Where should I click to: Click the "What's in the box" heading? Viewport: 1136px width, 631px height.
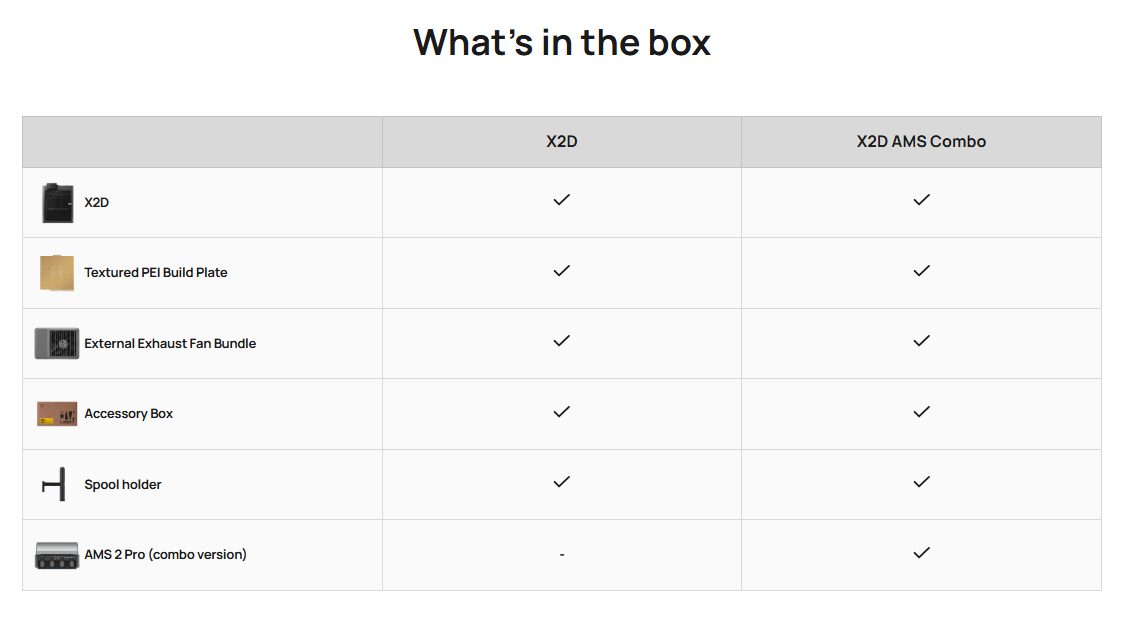(x=562, y=43)
